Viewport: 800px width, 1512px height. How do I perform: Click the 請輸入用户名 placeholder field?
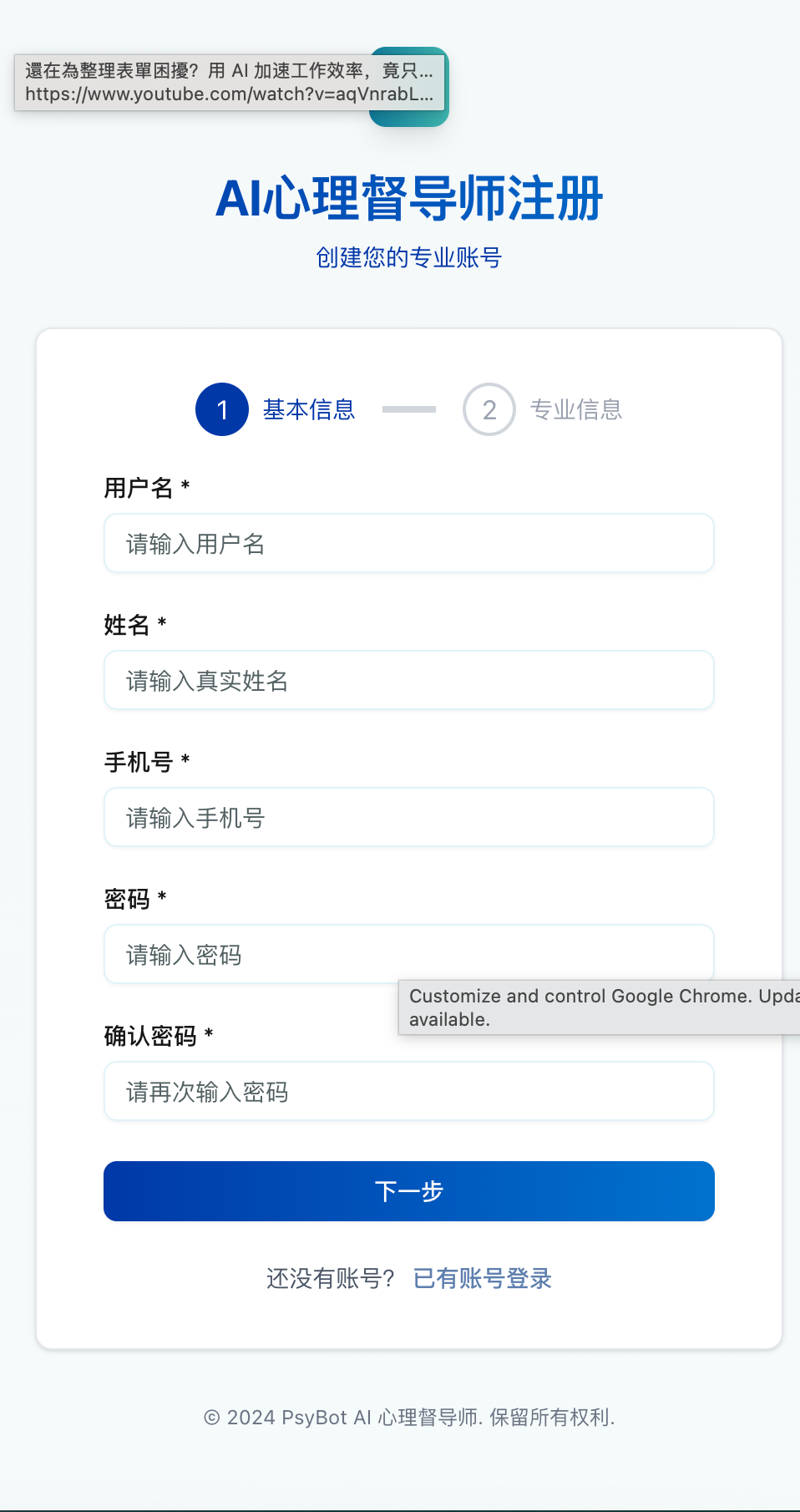tap(408, 543)
